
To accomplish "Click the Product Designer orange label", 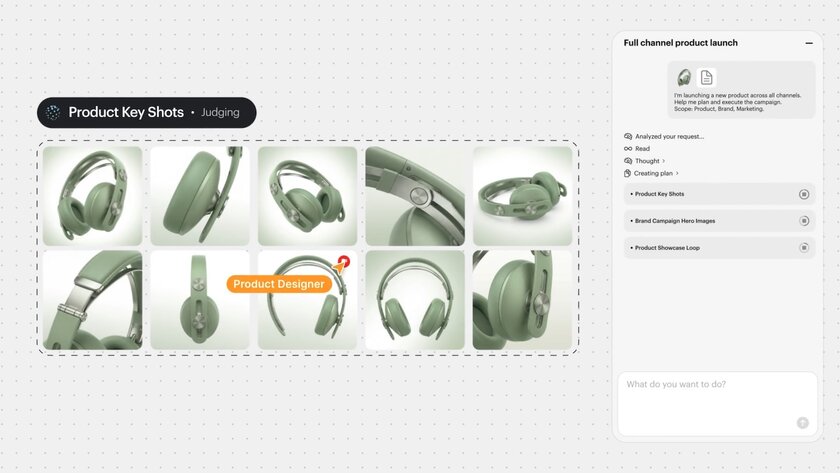I will coord(279,284).
